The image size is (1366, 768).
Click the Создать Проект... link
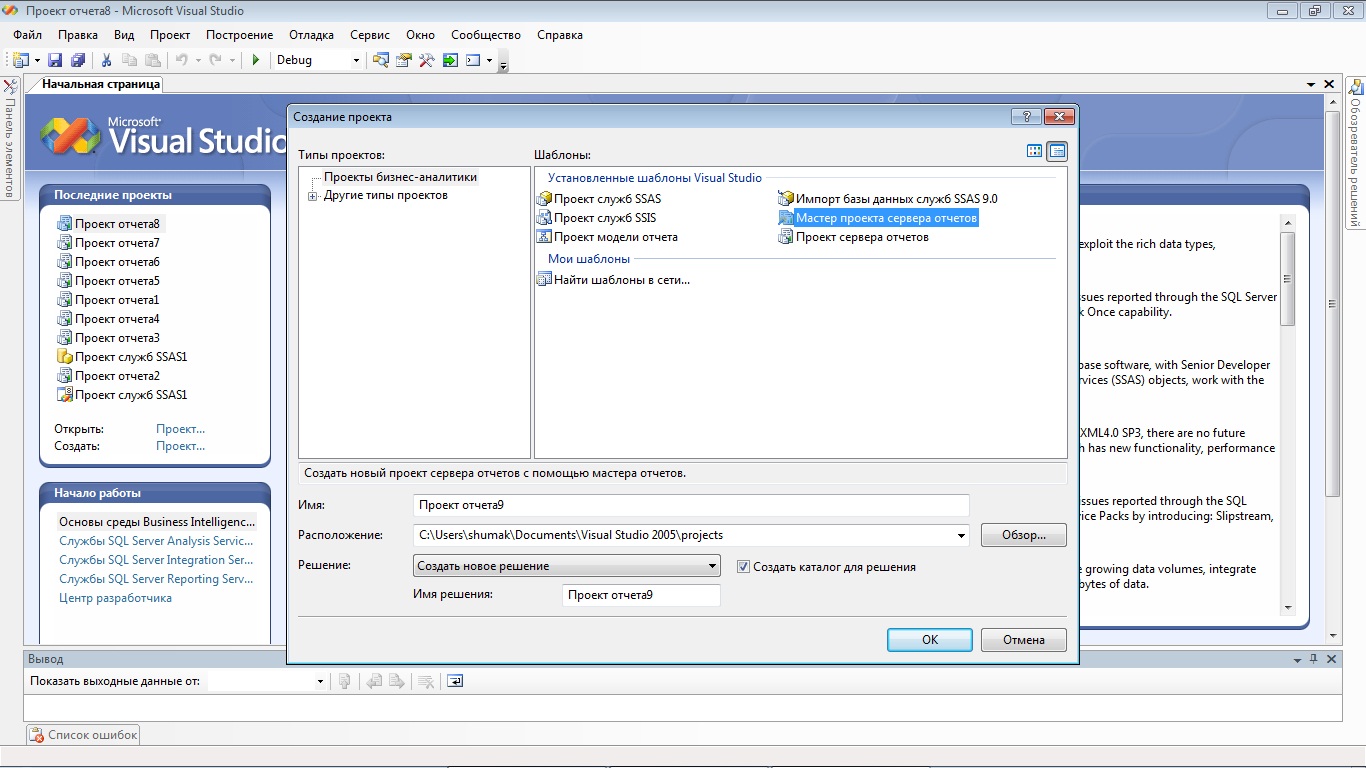180,446
